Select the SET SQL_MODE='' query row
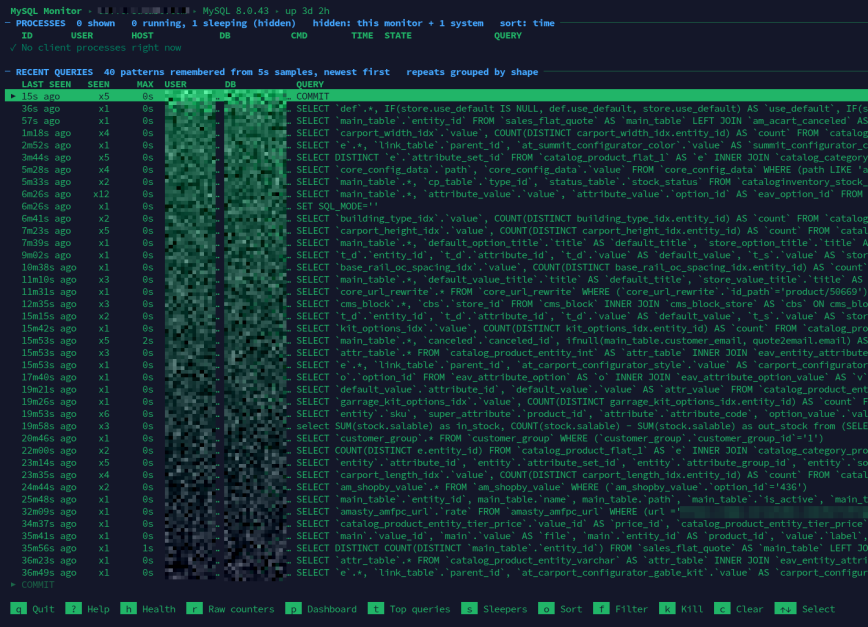This screenshot has width=868, height=627. click(x=436, y=206)
